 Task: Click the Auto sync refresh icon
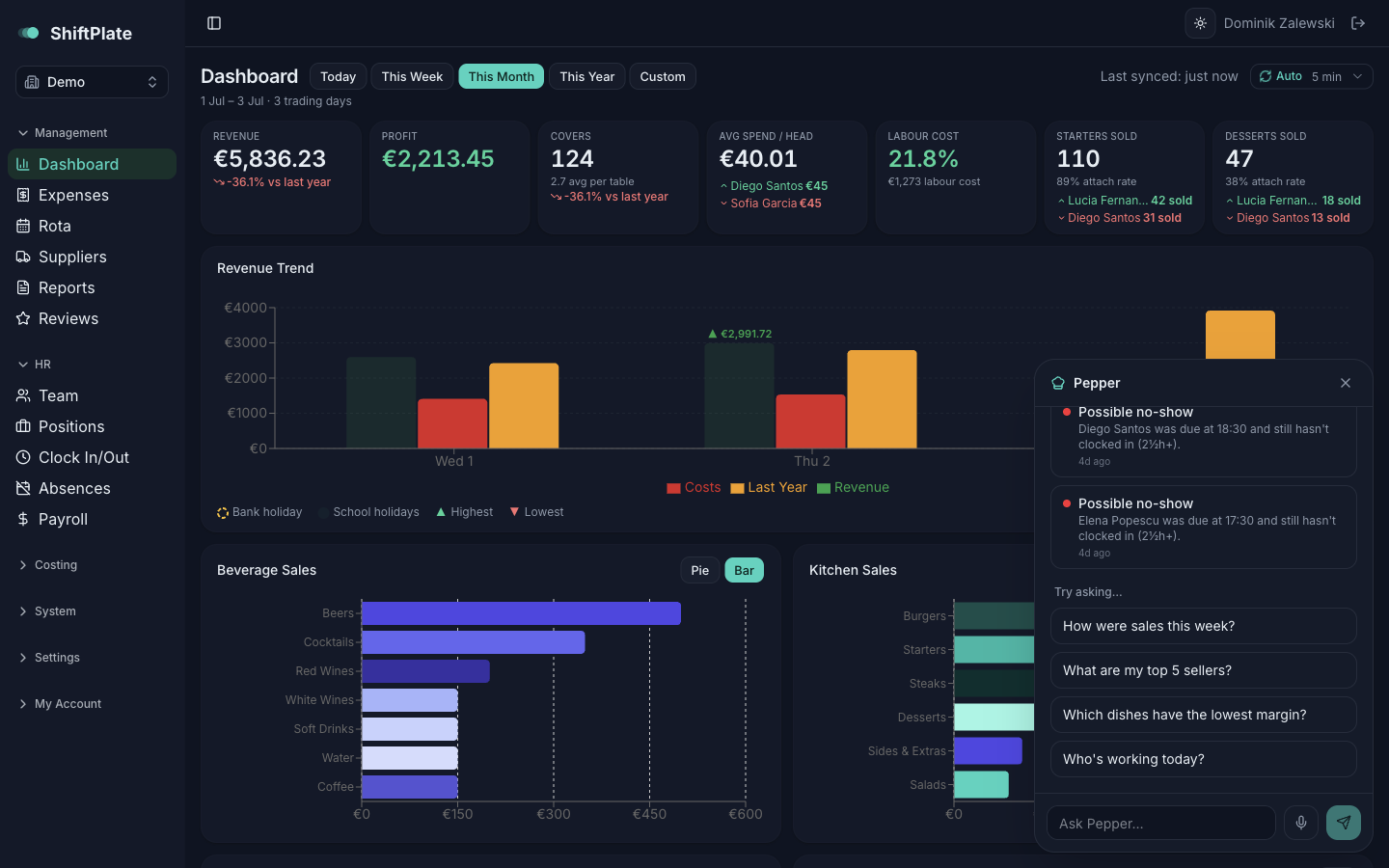[x=1266, y=76]
